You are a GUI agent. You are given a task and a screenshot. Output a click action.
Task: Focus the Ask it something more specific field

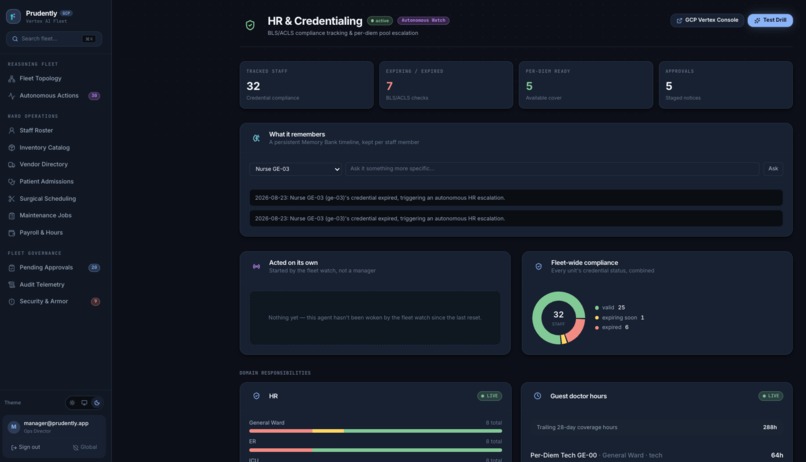point(552,169)
